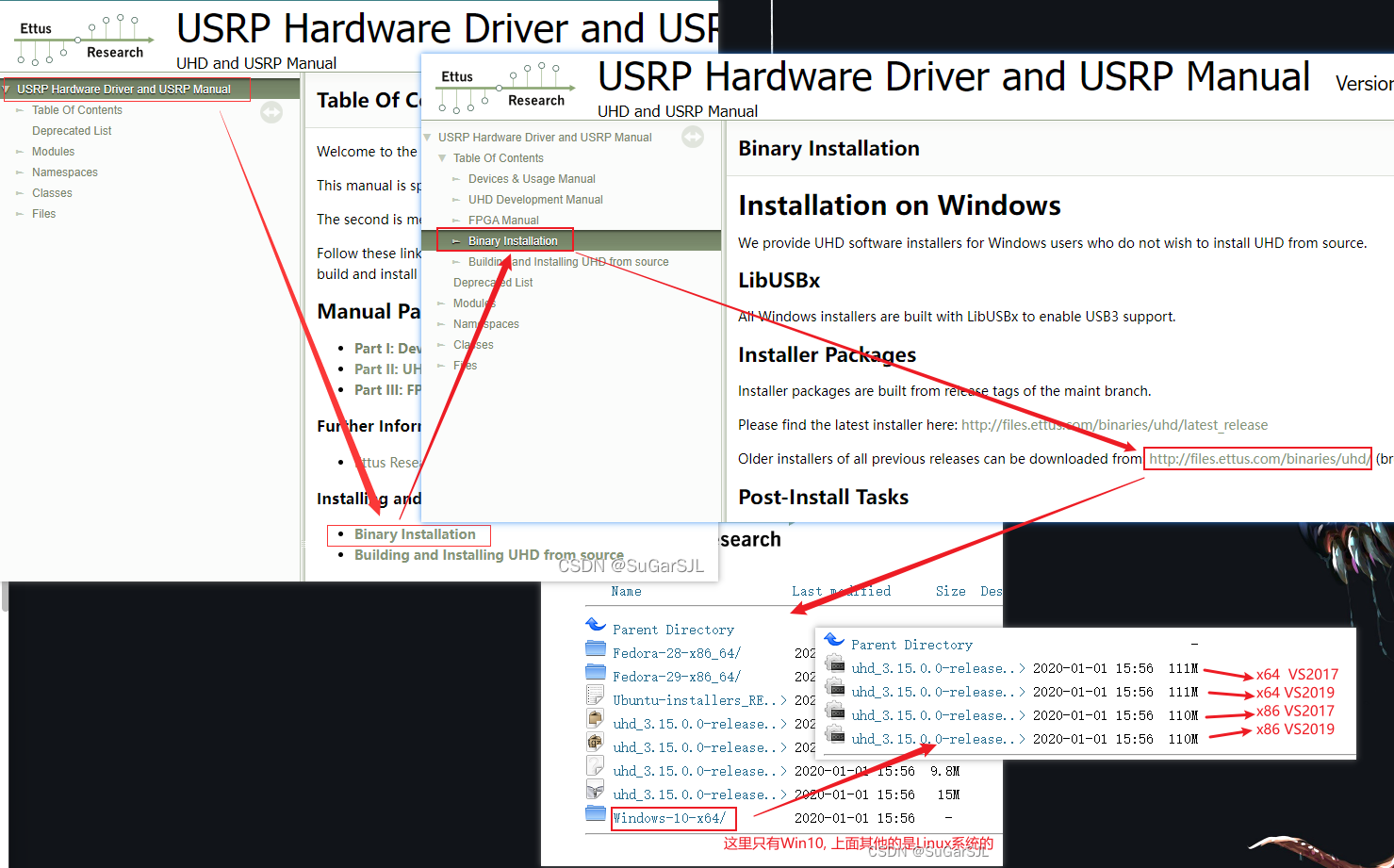1394x868 pixels.
Task: Toggle the panel synchronization arrows icon
Action: coord(692,137)
